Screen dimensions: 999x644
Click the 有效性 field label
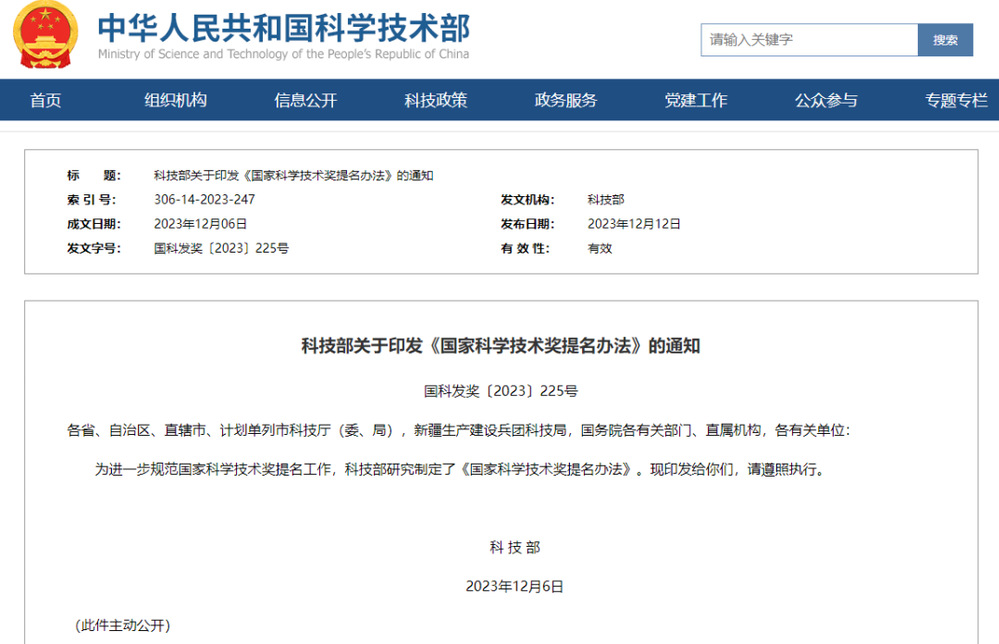525,248
